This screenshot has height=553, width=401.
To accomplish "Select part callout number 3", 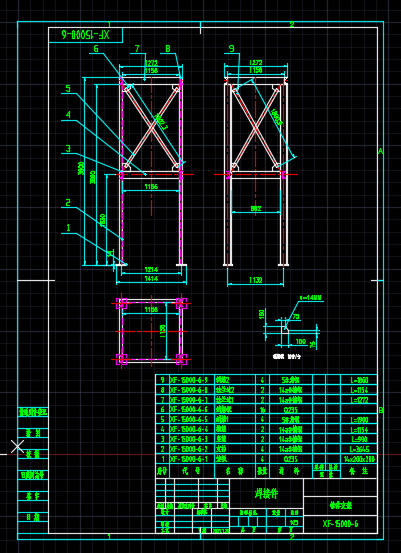I will (x=68, y=148).
